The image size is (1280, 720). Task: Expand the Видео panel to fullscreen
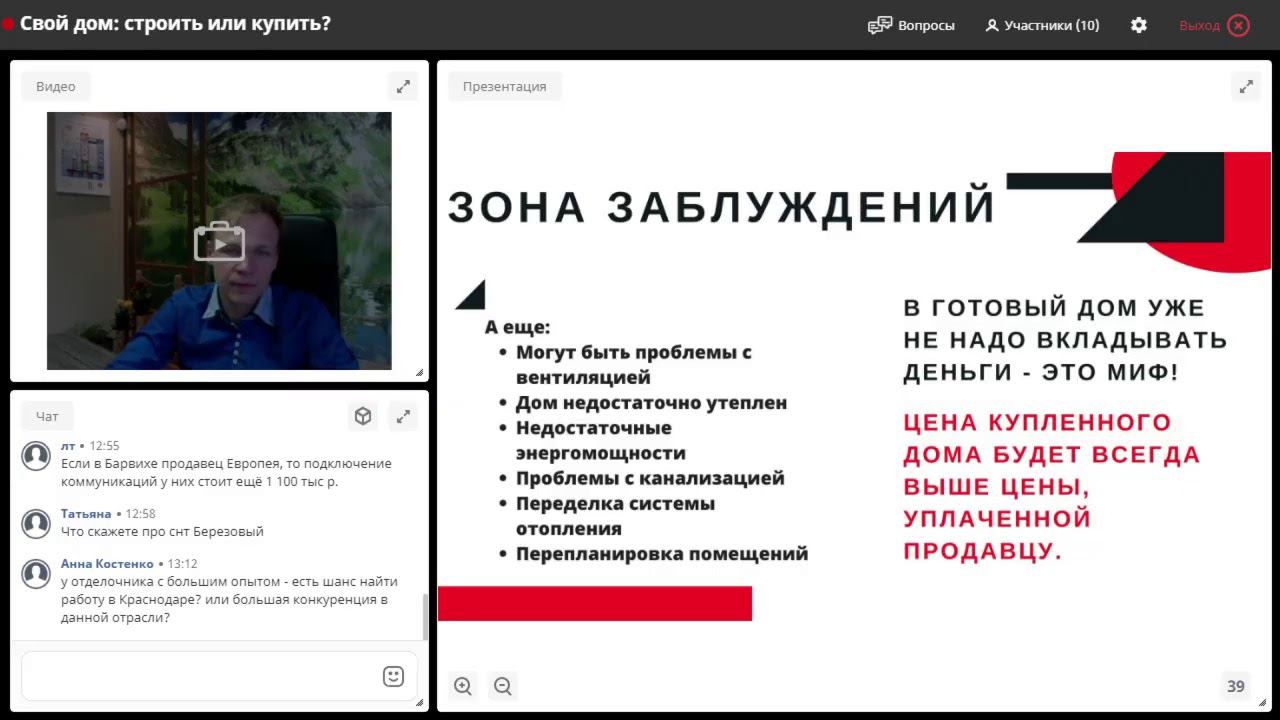[x=403, y=87]
